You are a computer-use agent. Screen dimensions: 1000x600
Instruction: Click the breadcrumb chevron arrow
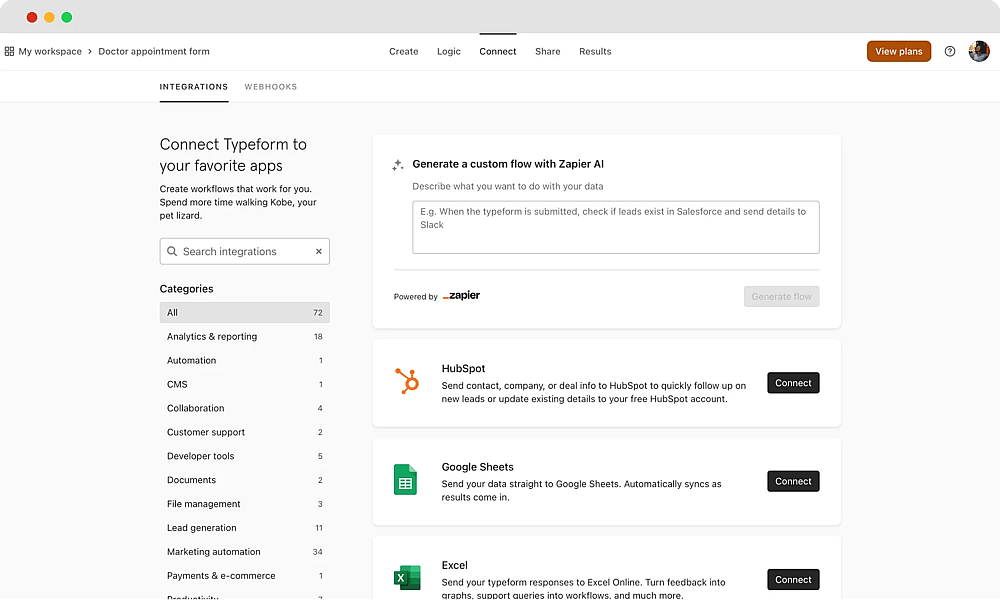coord(90,52)
